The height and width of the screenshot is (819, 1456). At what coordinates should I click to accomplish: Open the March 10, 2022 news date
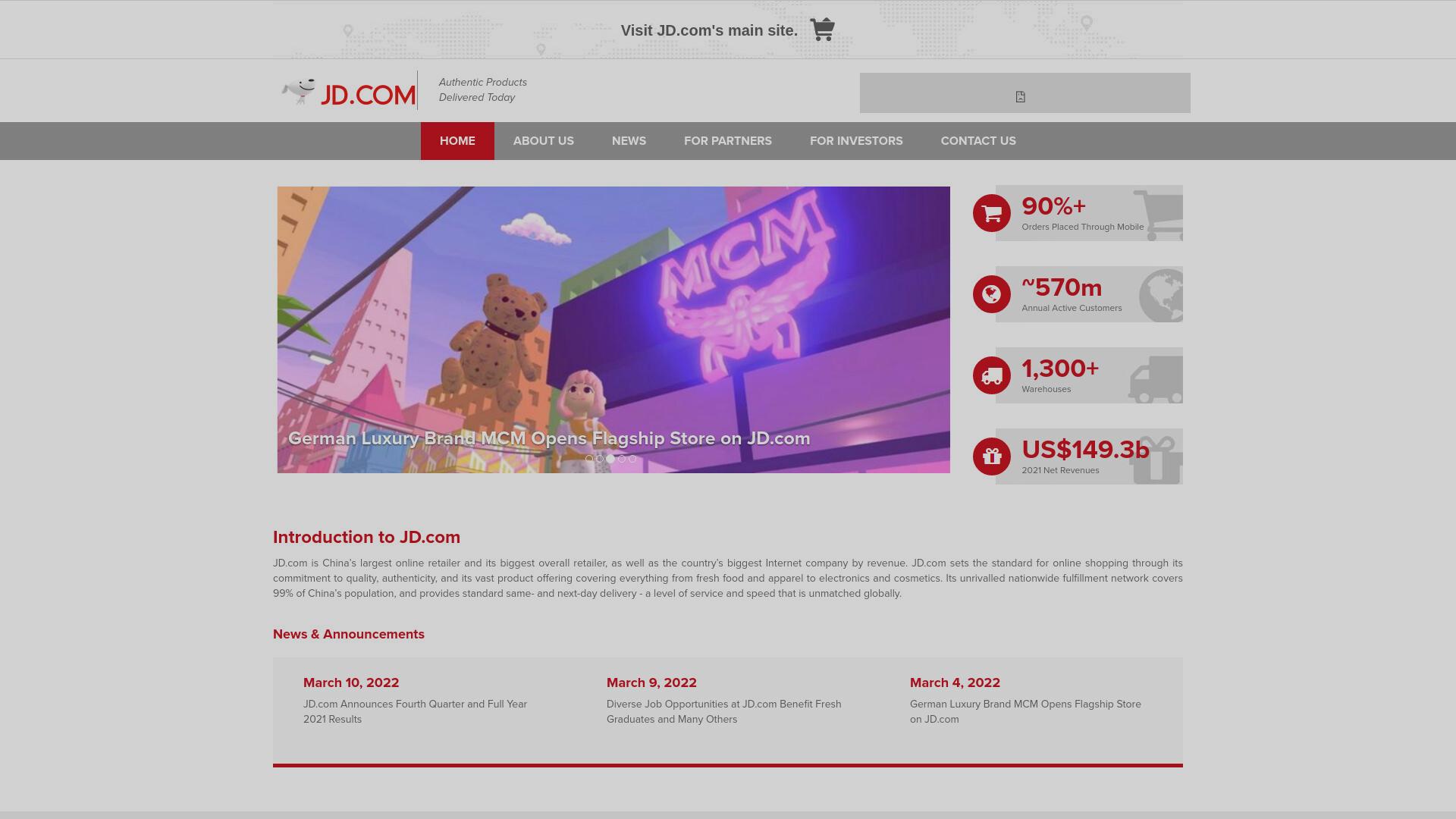(351, 683)
